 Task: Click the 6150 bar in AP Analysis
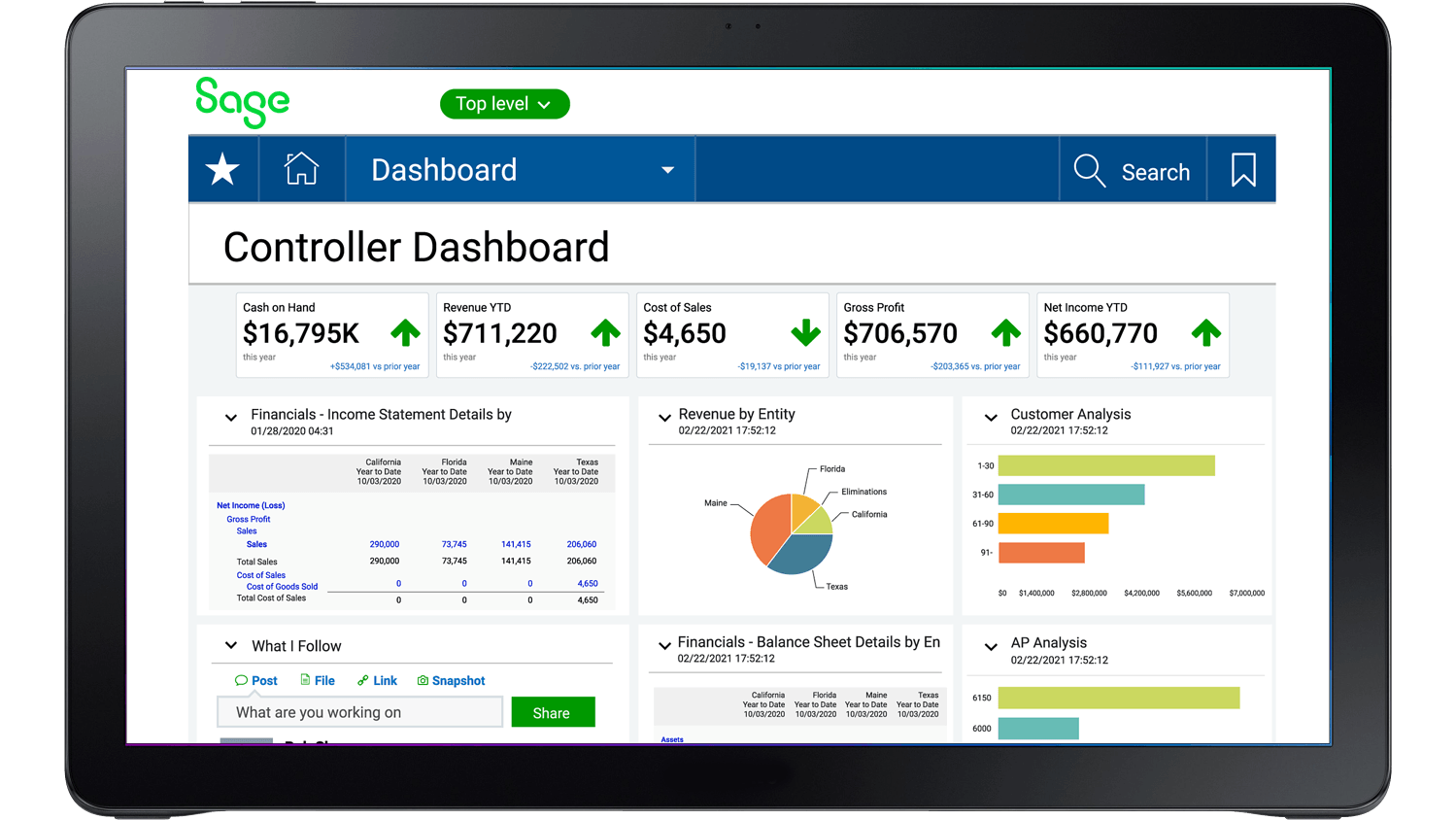point(1119,698)
